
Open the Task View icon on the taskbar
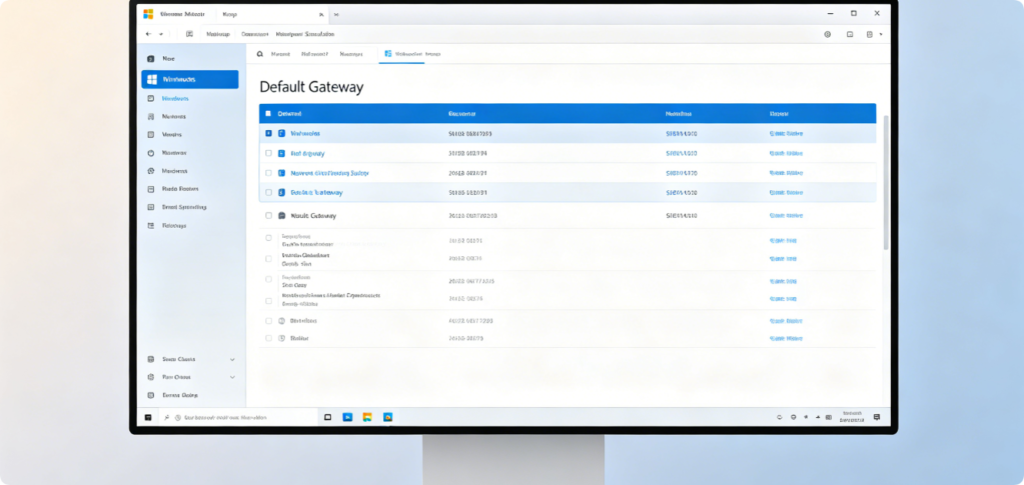click(x=328, y=417)
